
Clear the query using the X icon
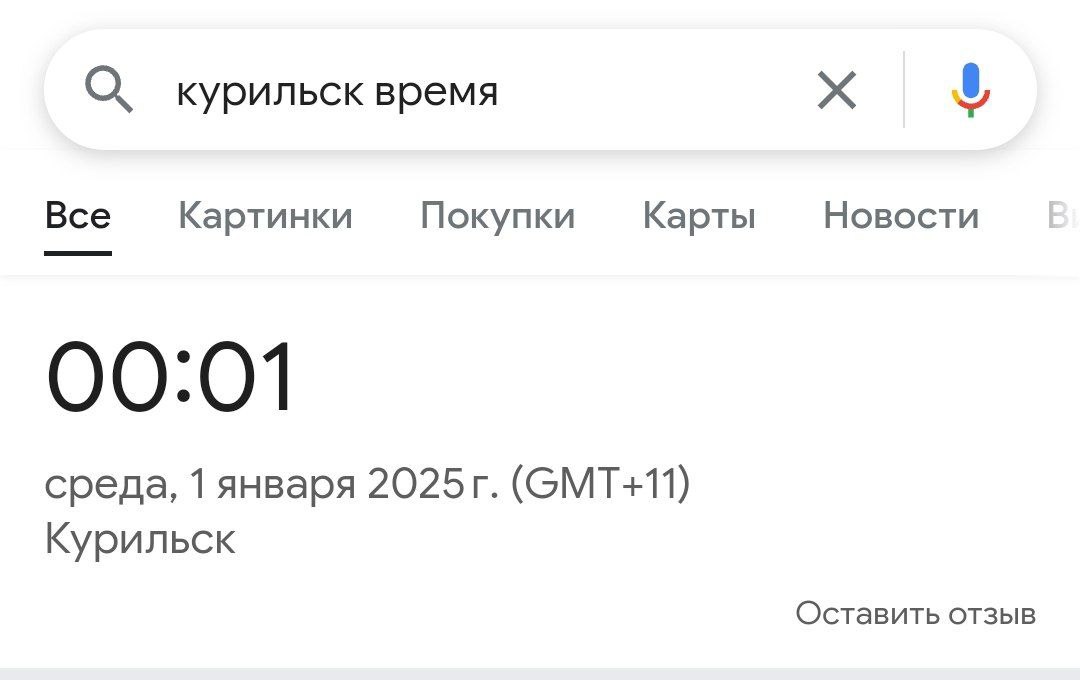(x=836, y=90)
